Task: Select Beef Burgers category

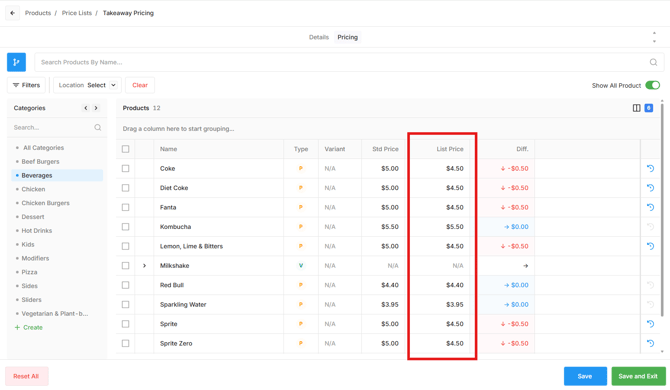Action: [x=41, y=161]
